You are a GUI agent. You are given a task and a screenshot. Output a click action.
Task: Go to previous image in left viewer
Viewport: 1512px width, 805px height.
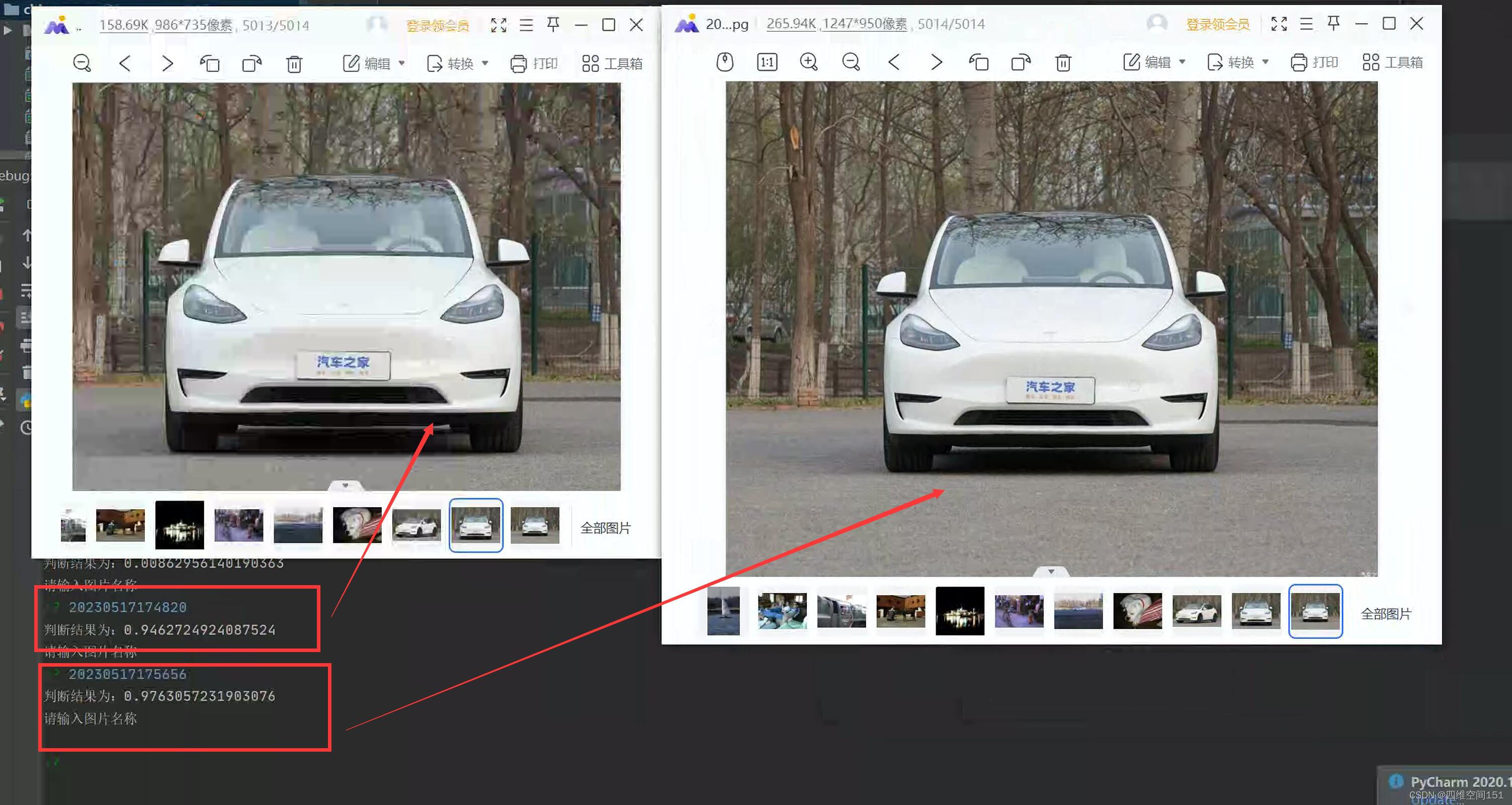click(x=124, y=63)
